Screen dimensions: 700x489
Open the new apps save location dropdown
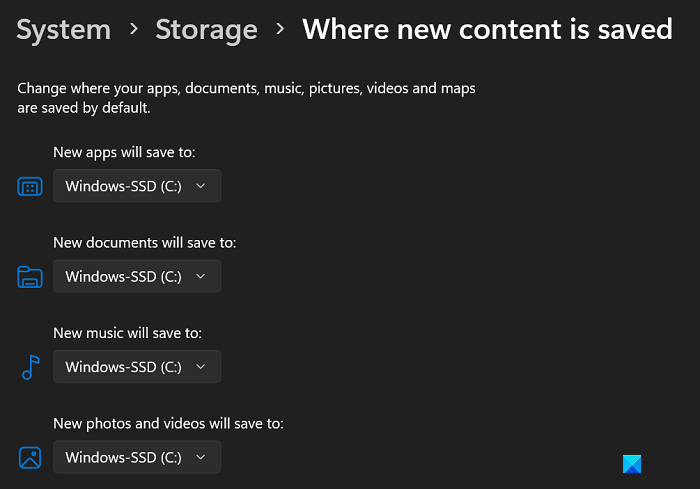click(137, 186)
